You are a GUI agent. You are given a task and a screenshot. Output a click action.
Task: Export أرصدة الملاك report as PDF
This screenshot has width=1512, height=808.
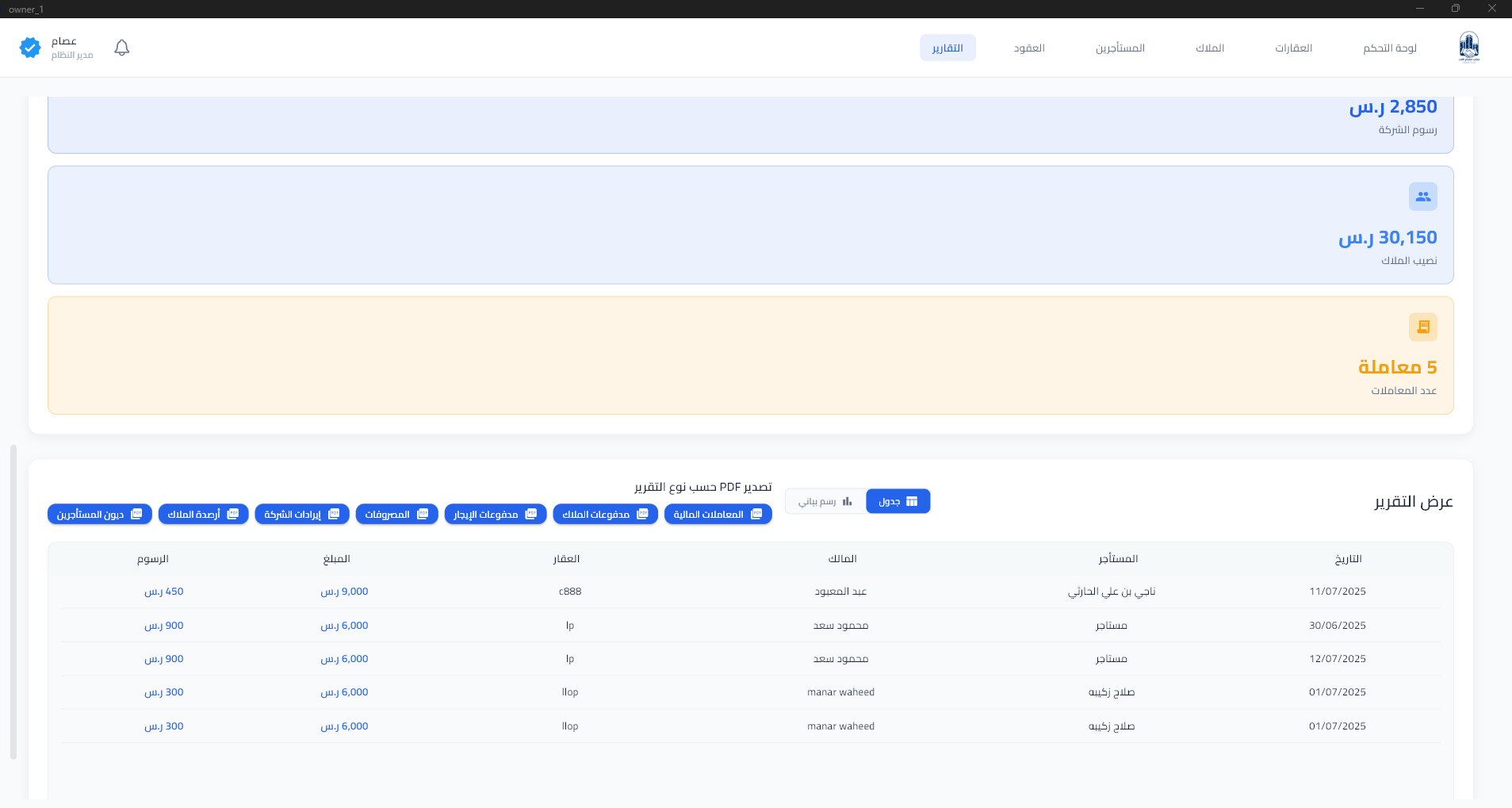pyautogui.click(x=203, y=514)
